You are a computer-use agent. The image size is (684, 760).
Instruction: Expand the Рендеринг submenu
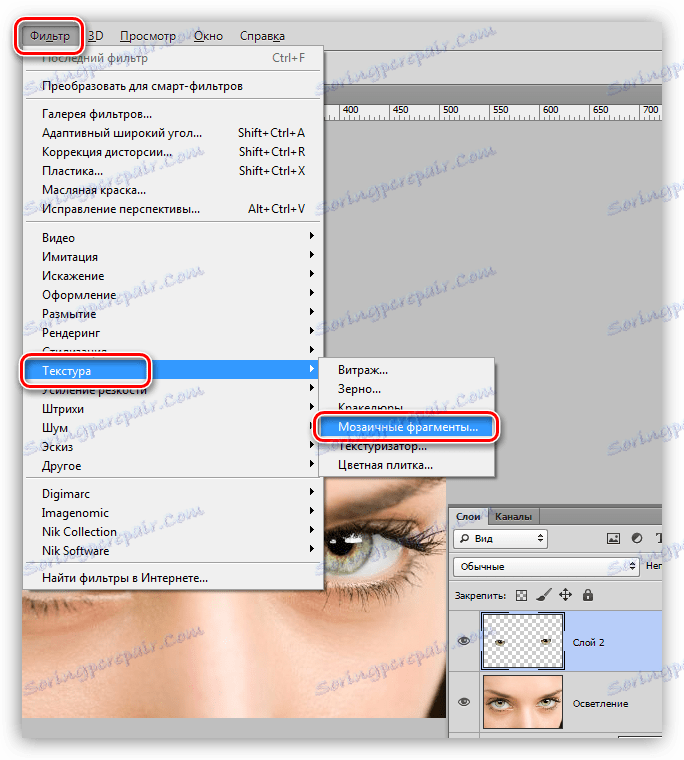173,332
